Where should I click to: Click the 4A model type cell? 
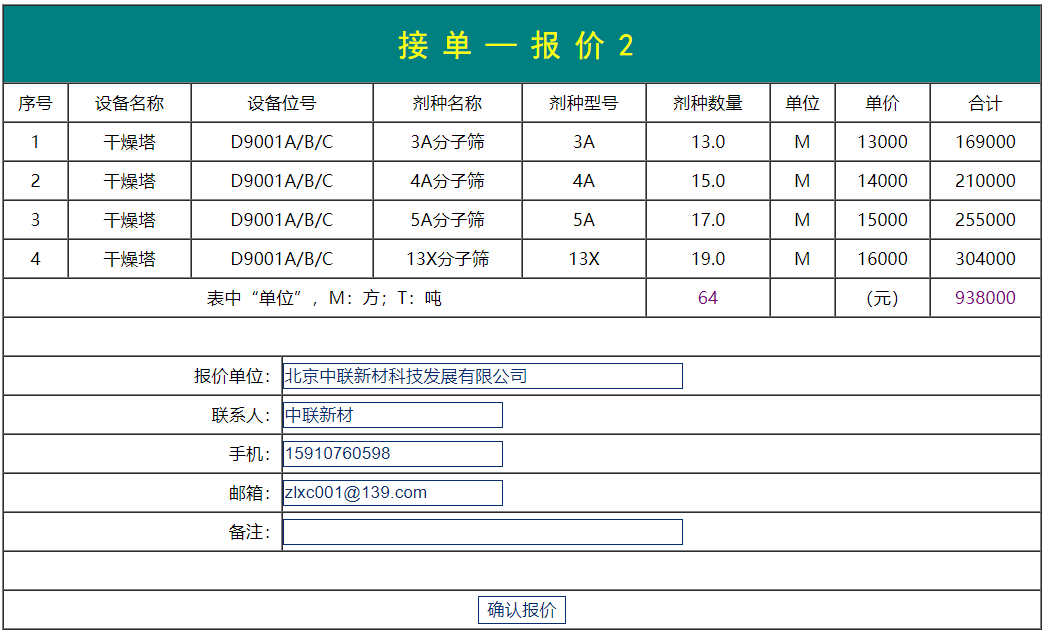click(583, 181)
